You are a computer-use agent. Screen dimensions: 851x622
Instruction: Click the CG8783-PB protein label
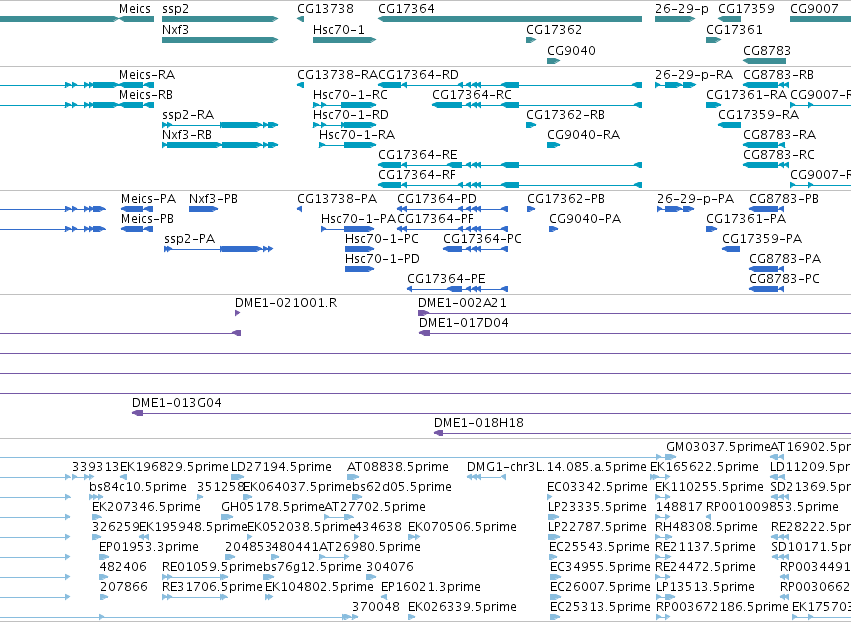784,199
